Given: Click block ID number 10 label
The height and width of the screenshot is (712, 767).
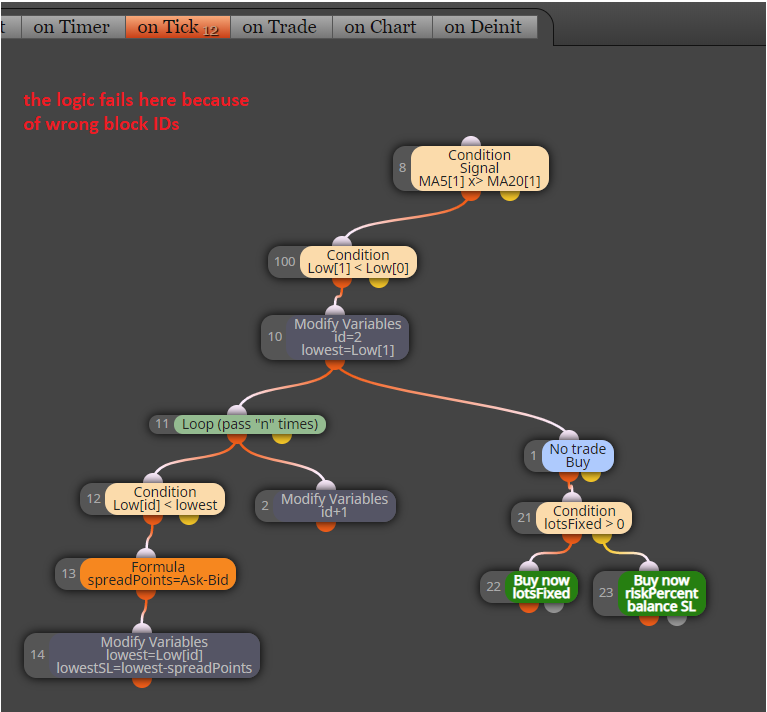Looking at the screenshot, I should pyautogui.click(x=275, y=336).
